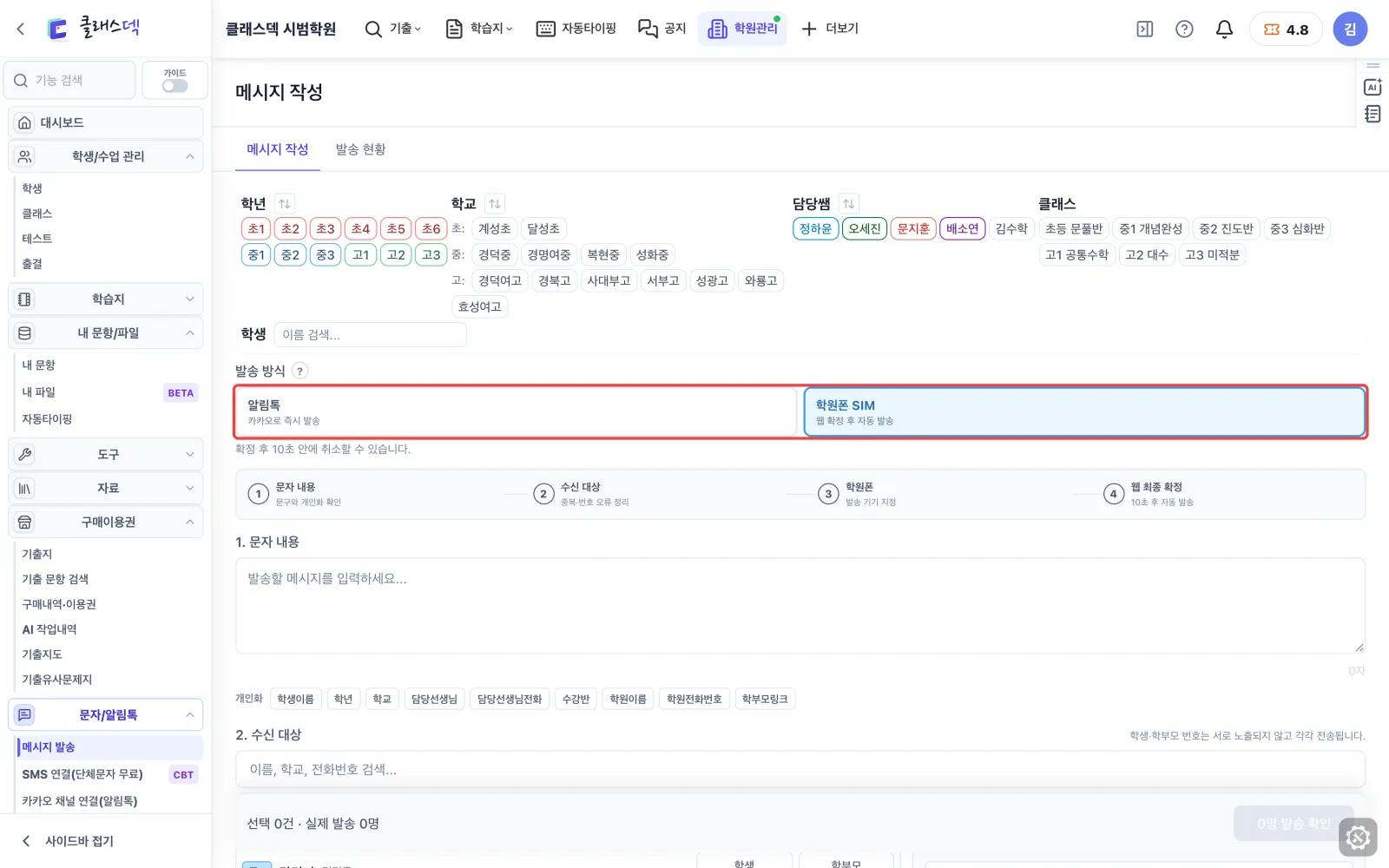Click the 발송 방식 help question icon
Screen dimensions: 1389x868
[x=300, y=371]
